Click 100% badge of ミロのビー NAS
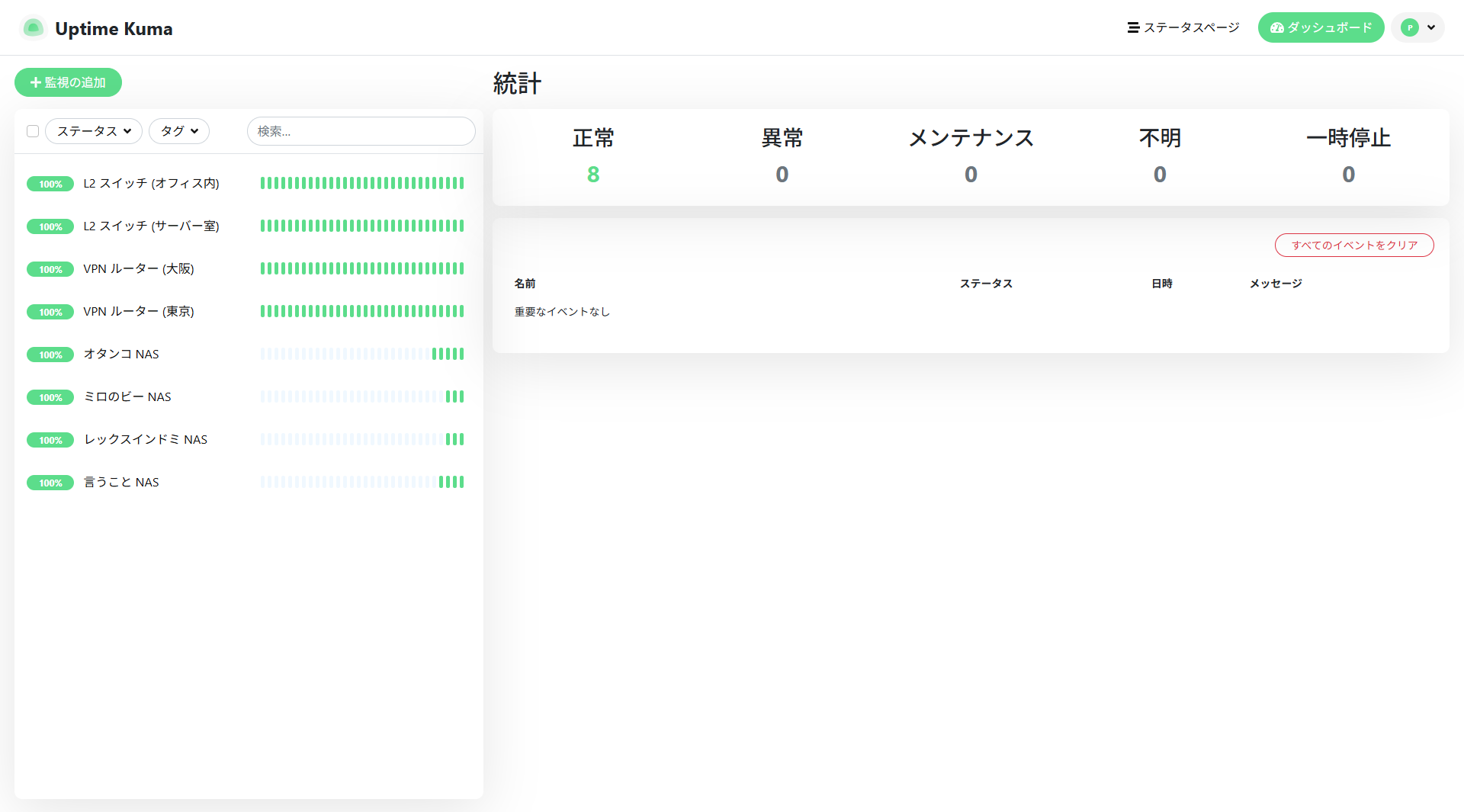The image size is (1464, 812). [x=50, y=397]
